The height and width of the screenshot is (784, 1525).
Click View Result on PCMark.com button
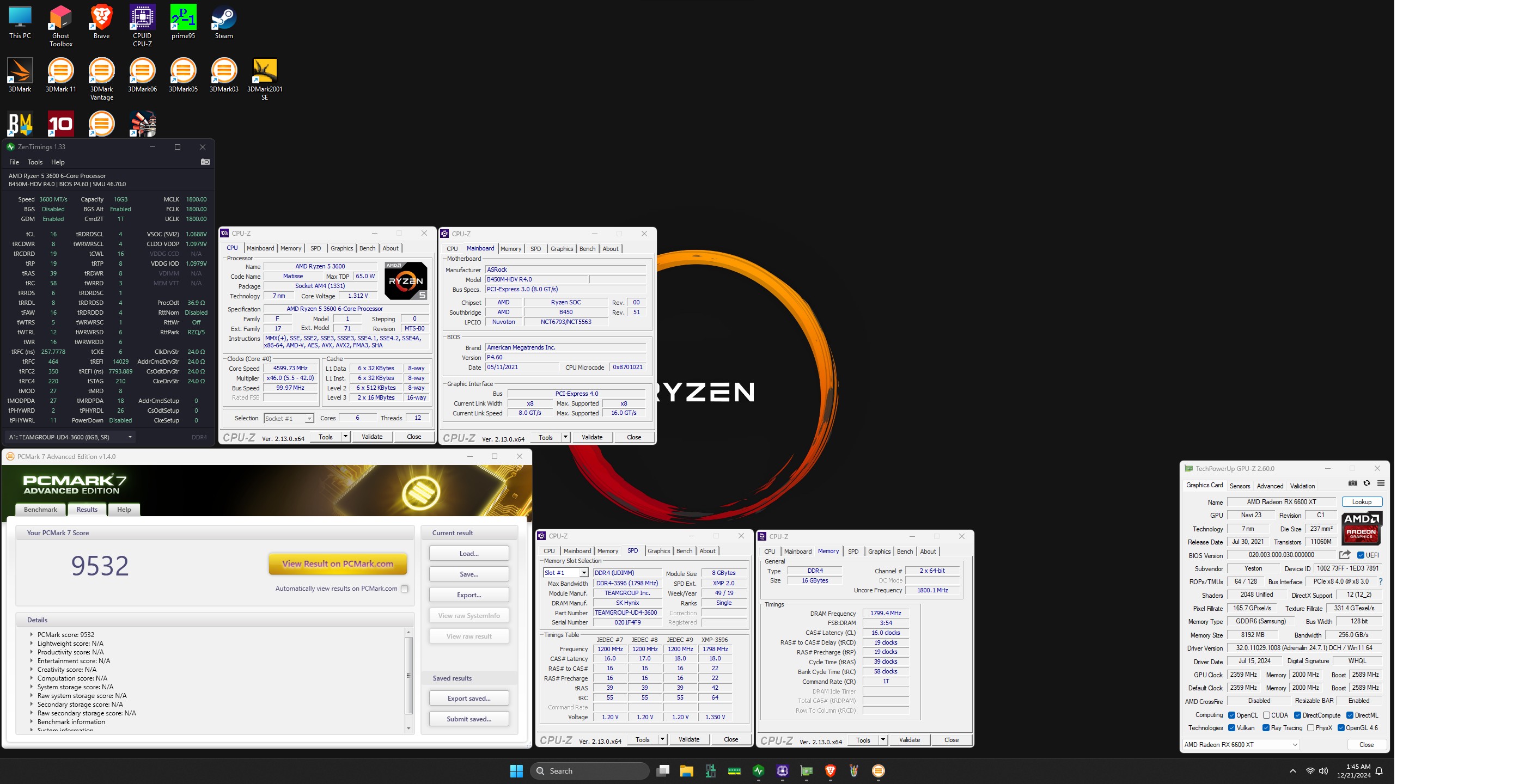point(338,564)
